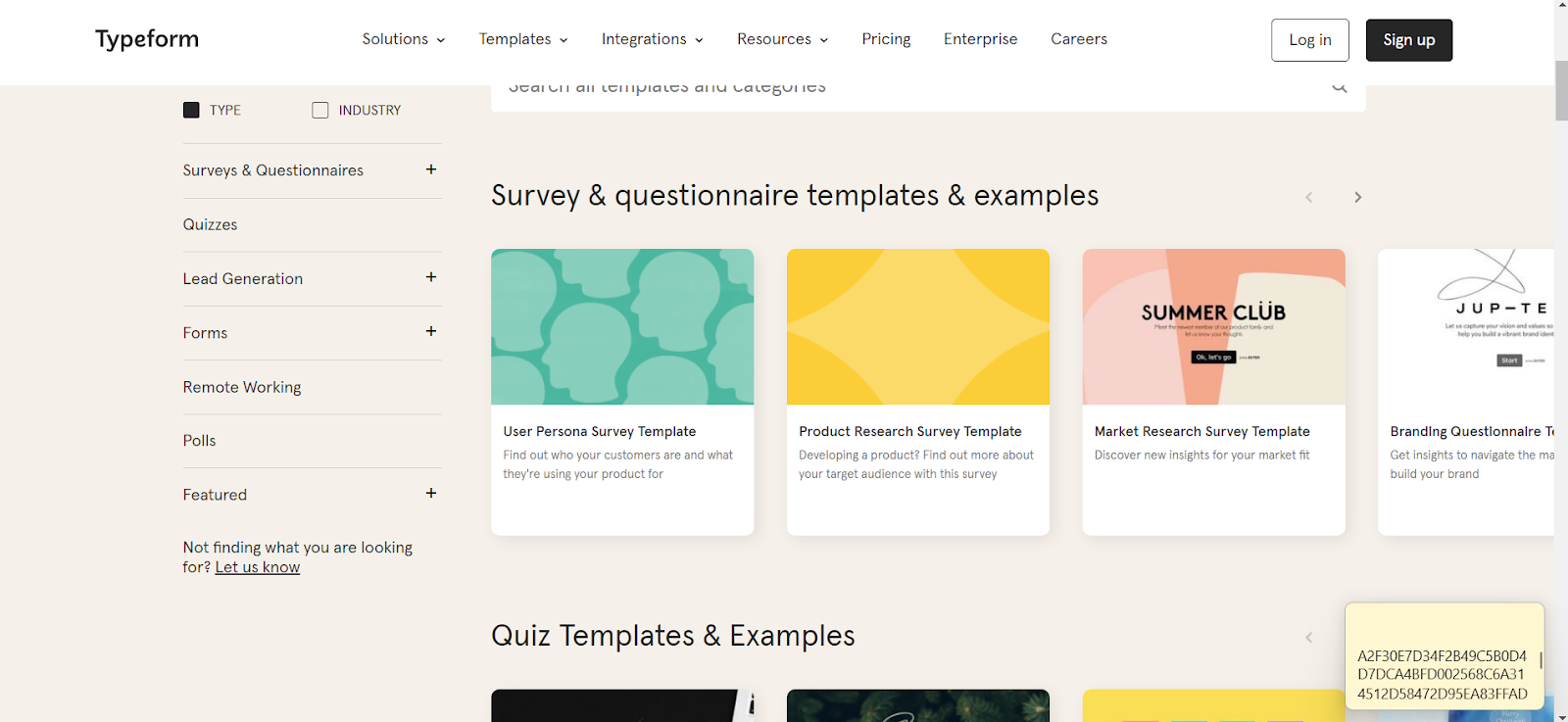Image resolution: width=1568 pixels, height=722 pixels.
Task: Expand Forms category with plus icon
Action: tap(431, 331)
